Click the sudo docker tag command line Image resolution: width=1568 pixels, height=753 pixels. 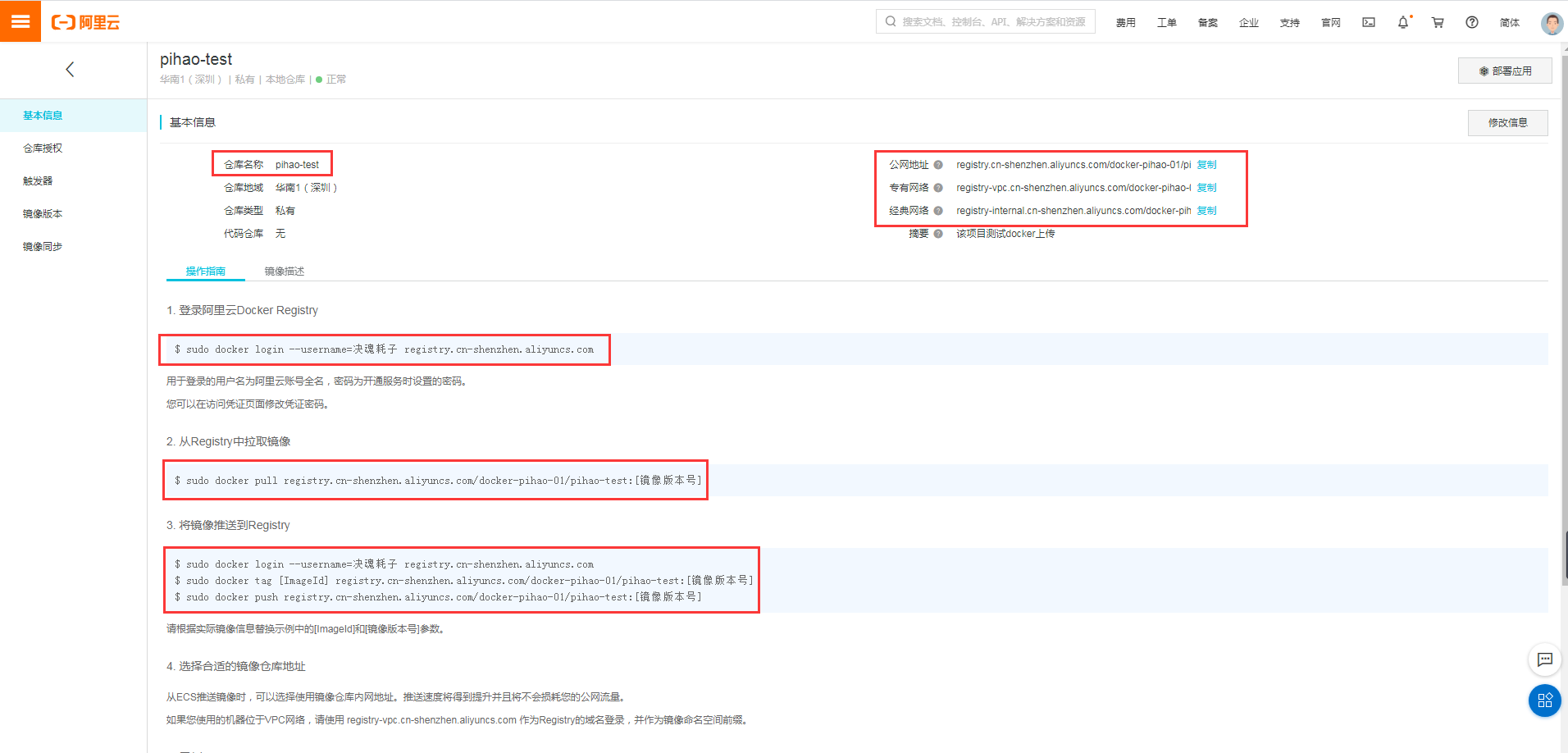(x=463, y=581)
